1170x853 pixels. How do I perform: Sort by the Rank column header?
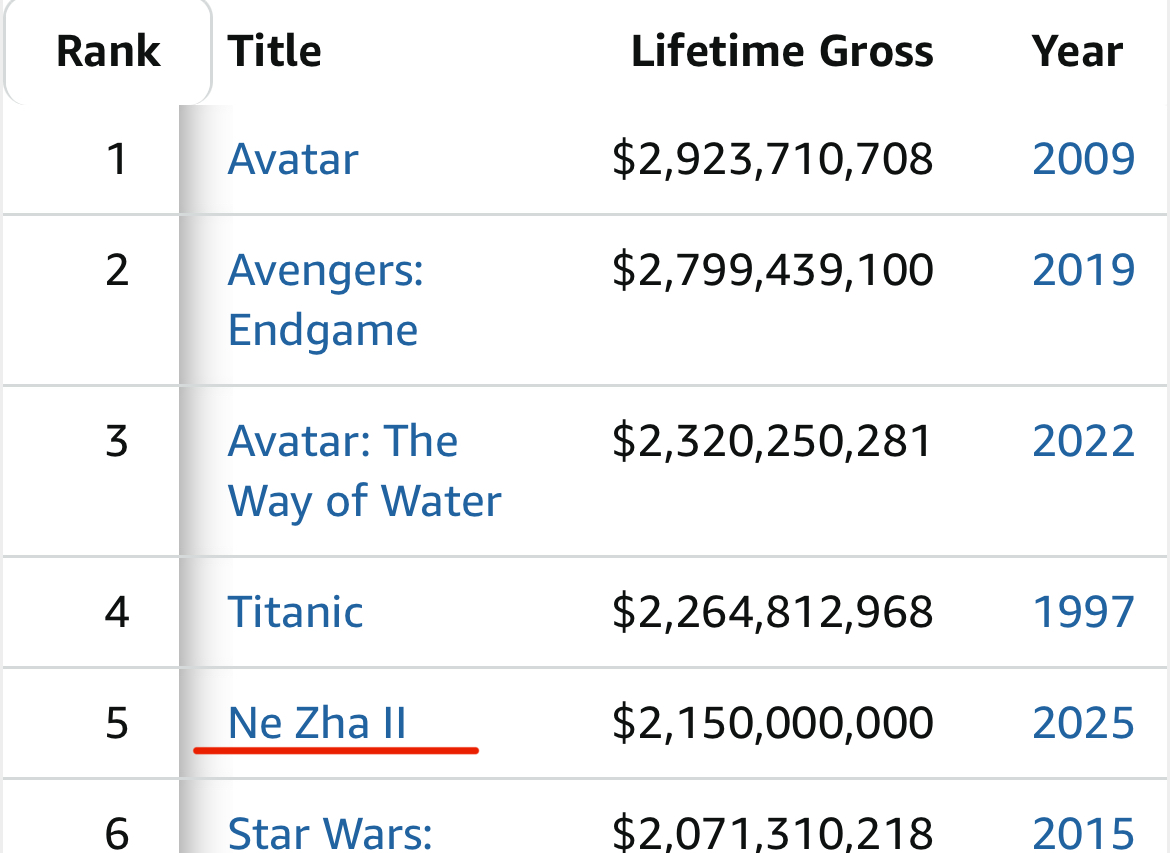tap(108, 52)
